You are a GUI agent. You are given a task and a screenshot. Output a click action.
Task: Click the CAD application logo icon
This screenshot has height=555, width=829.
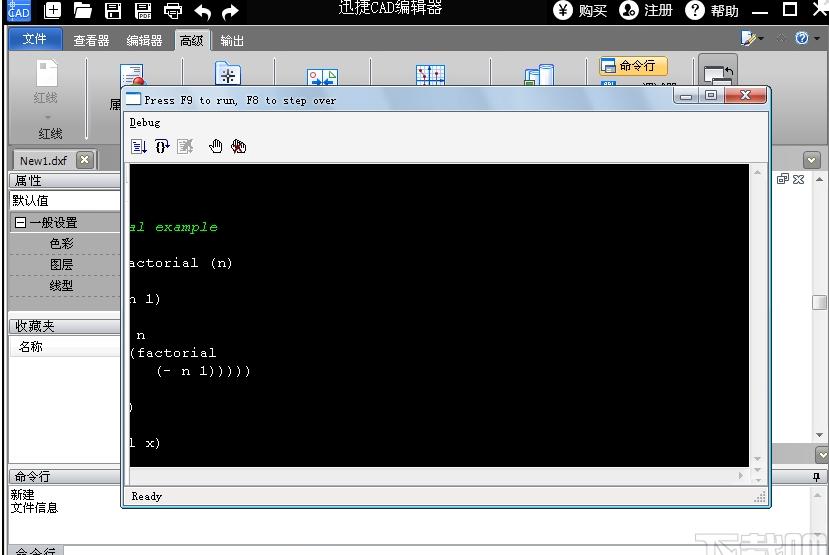click(x=19, y=10)
